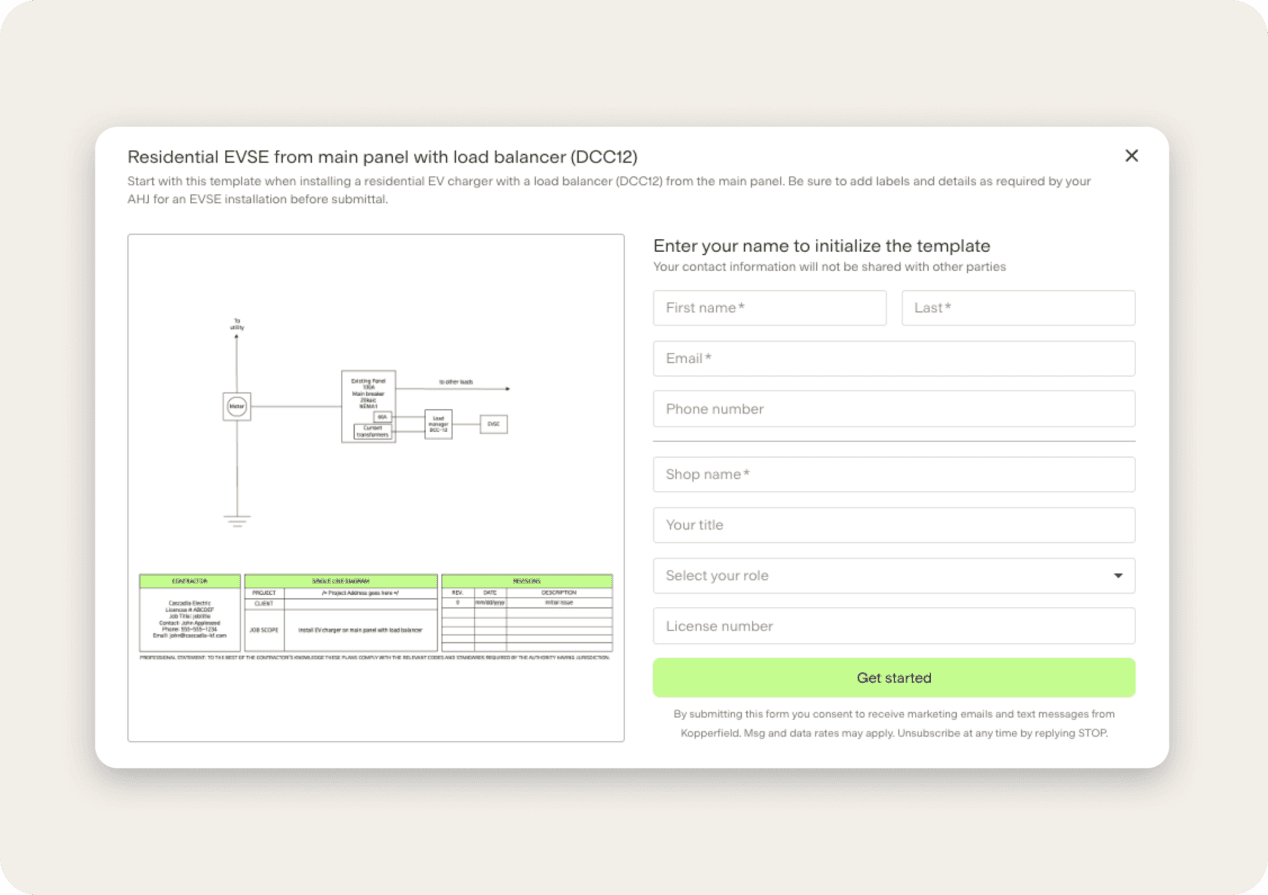
Task: Click the Current transformers box
Action: pyautogui.click(x=372, y=432)
